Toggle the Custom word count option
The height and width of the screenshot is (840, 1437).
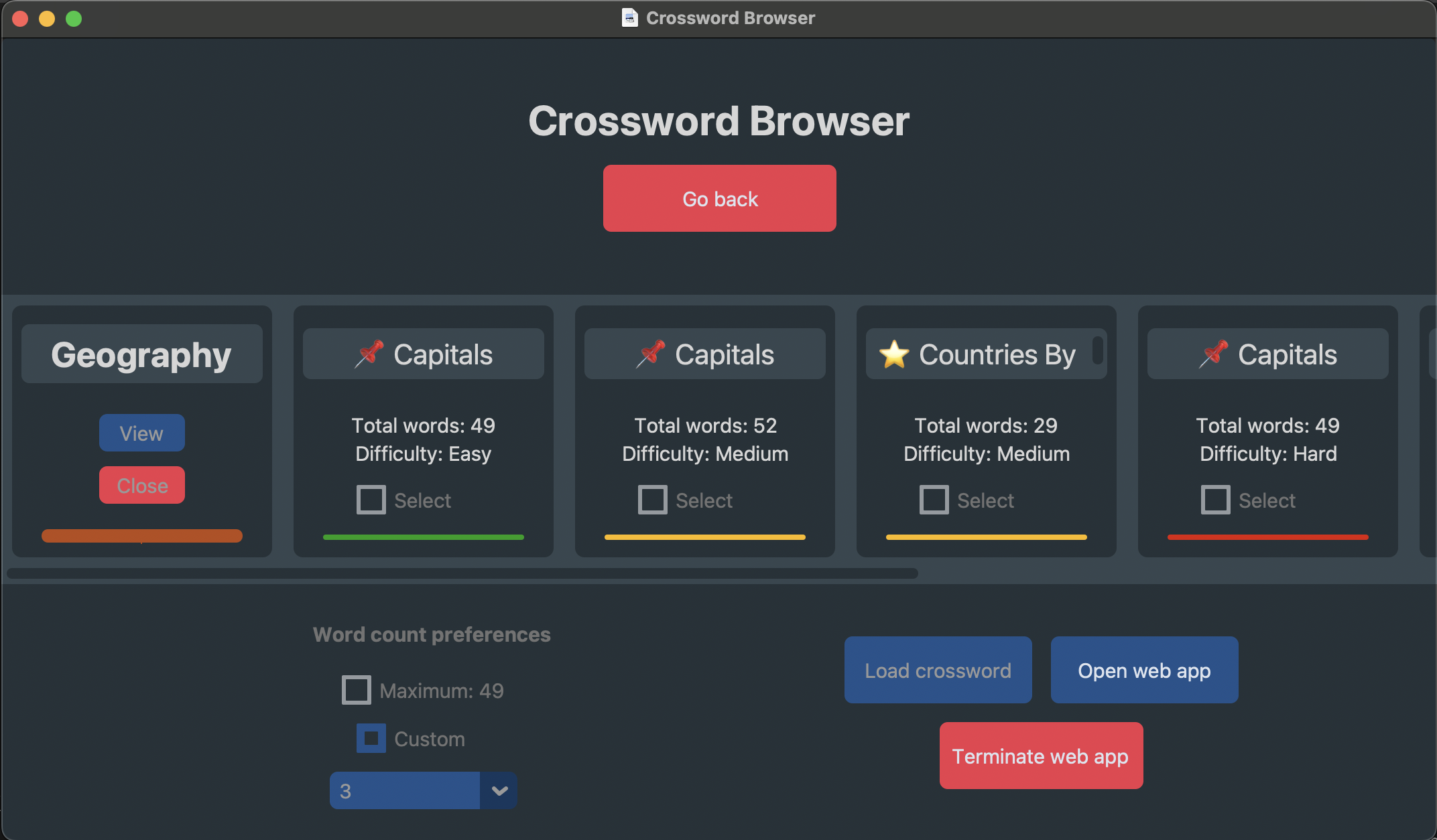[x=371, y=738]
